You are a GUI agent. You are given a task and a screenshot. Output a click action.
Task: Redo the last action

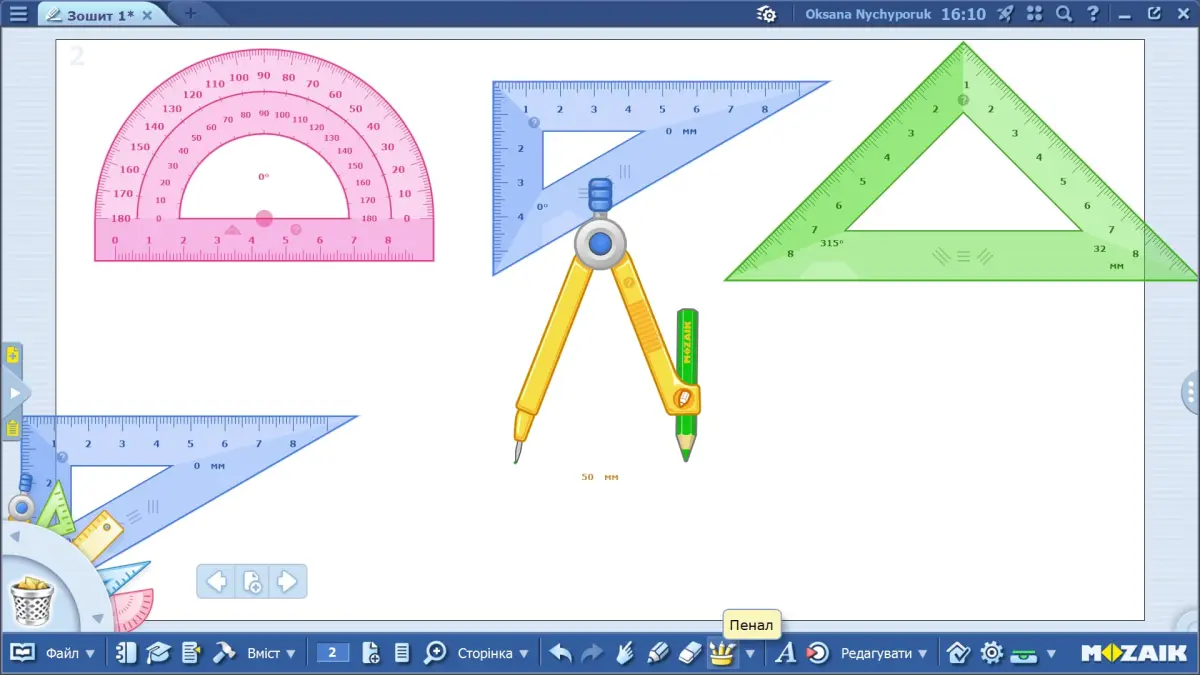(592, 653)
